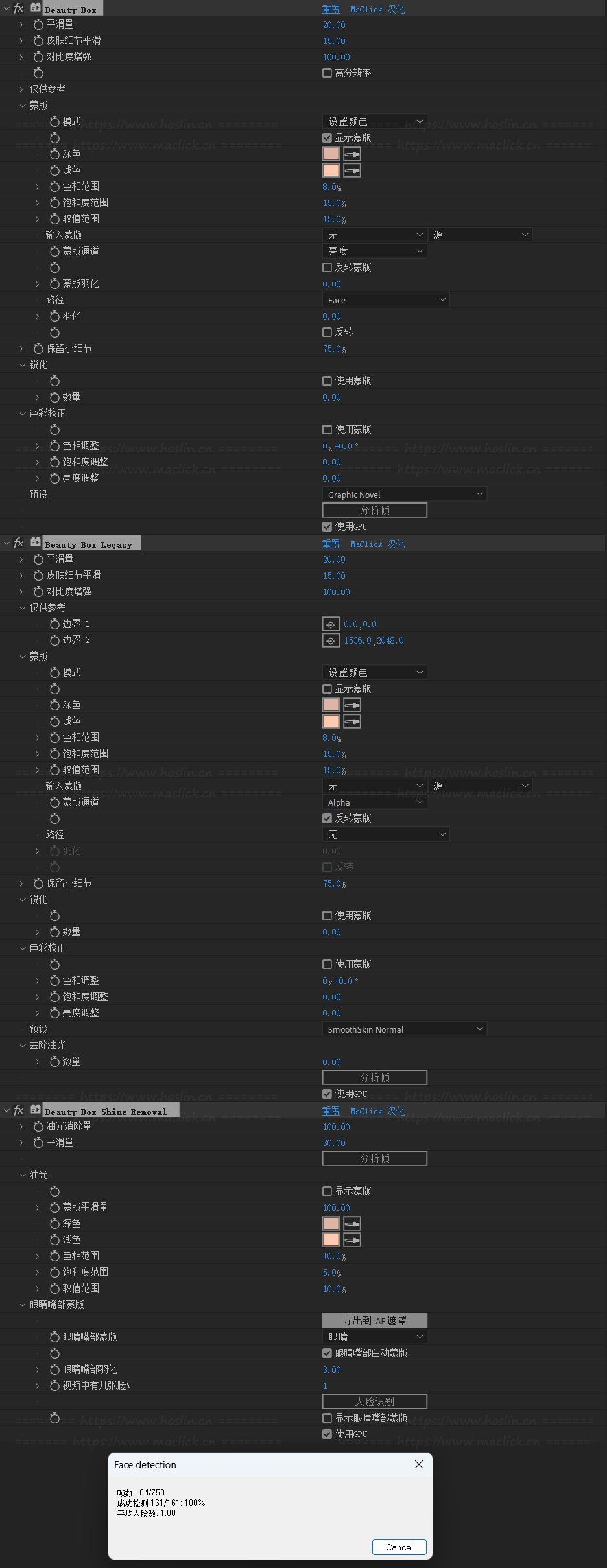Collapse the 眼睛嘴部蒙版 group

(23, 1305)
